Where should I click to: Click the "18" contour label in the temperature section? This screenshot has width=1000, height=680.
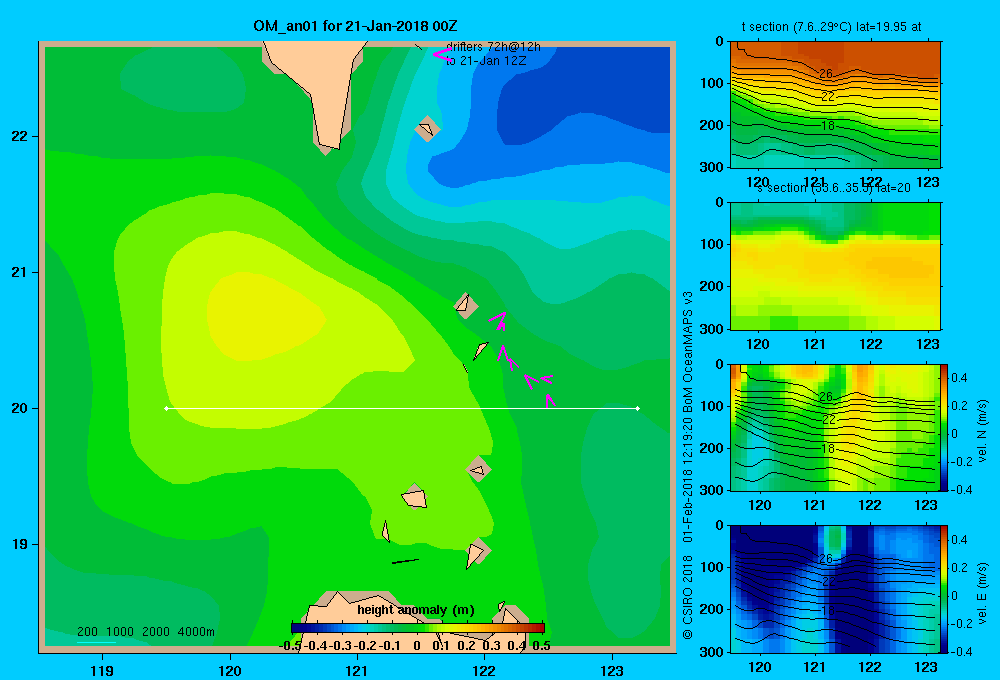coord(828,126)
